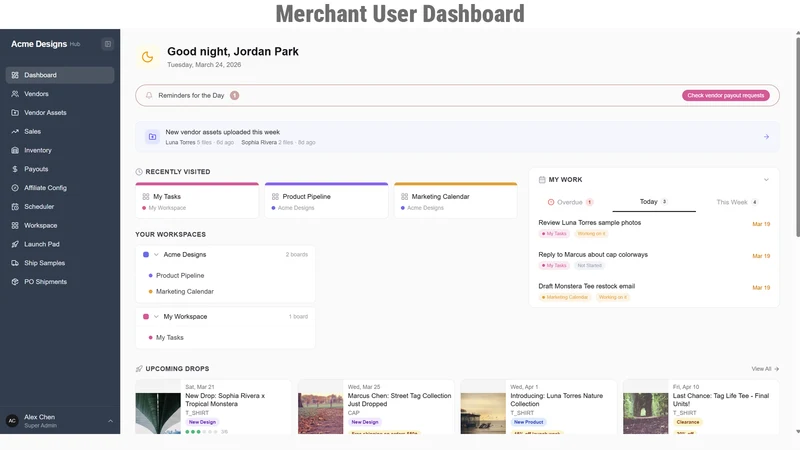
Task: Open Last Chance Tag Life Tee thumbnail
Action: click(x=645, y=413)
